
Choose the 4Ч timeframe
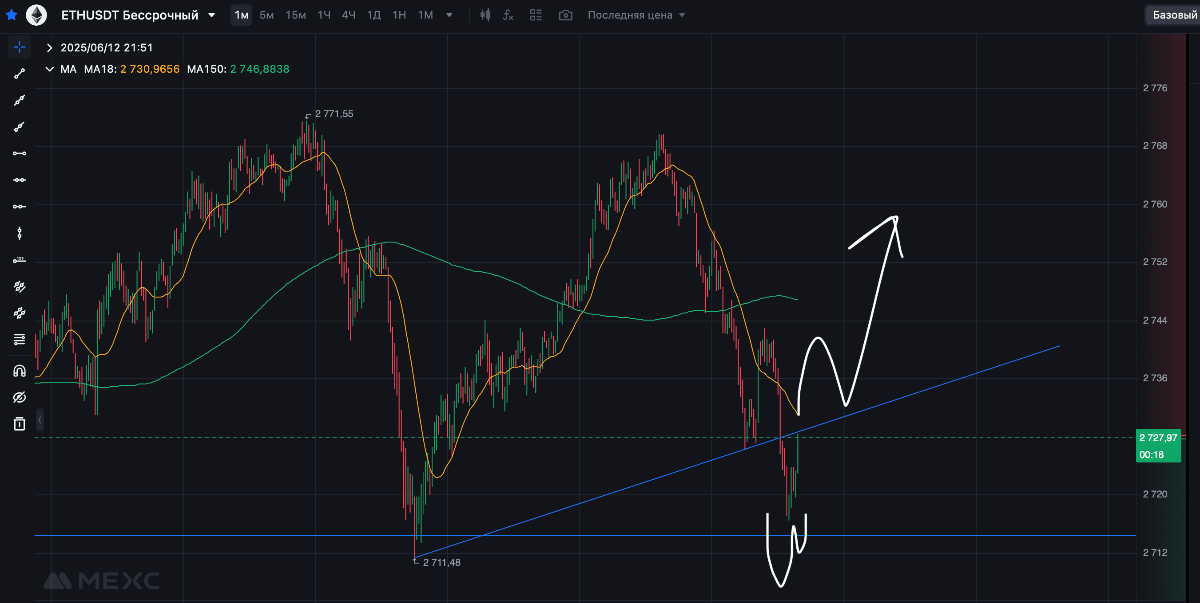click(349, 15)
